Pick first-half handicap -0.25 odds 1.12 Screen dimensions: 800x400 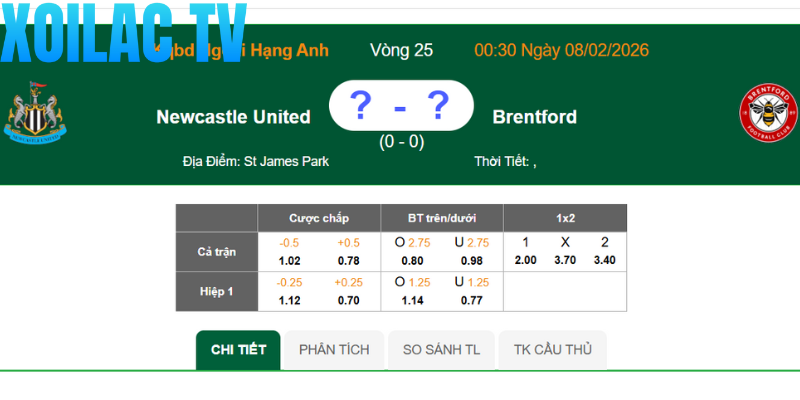coord(289,299)
